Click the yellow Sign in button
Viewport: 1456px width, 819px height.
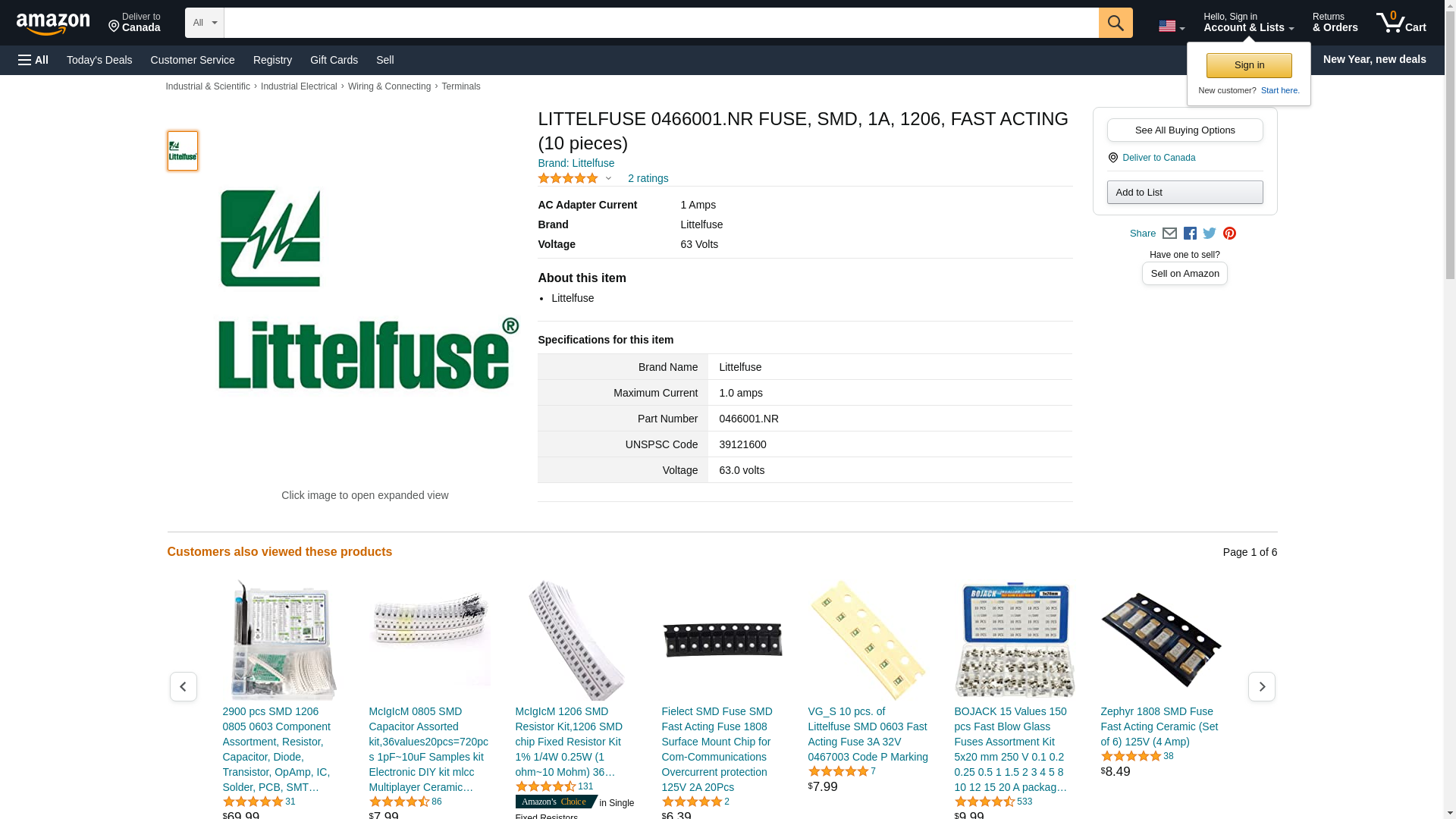[1249, 65]
